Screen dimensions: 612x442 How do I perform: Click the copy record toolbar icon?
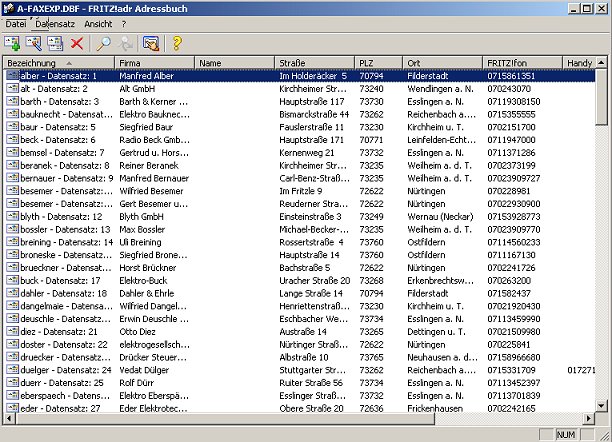click(55, 43)
